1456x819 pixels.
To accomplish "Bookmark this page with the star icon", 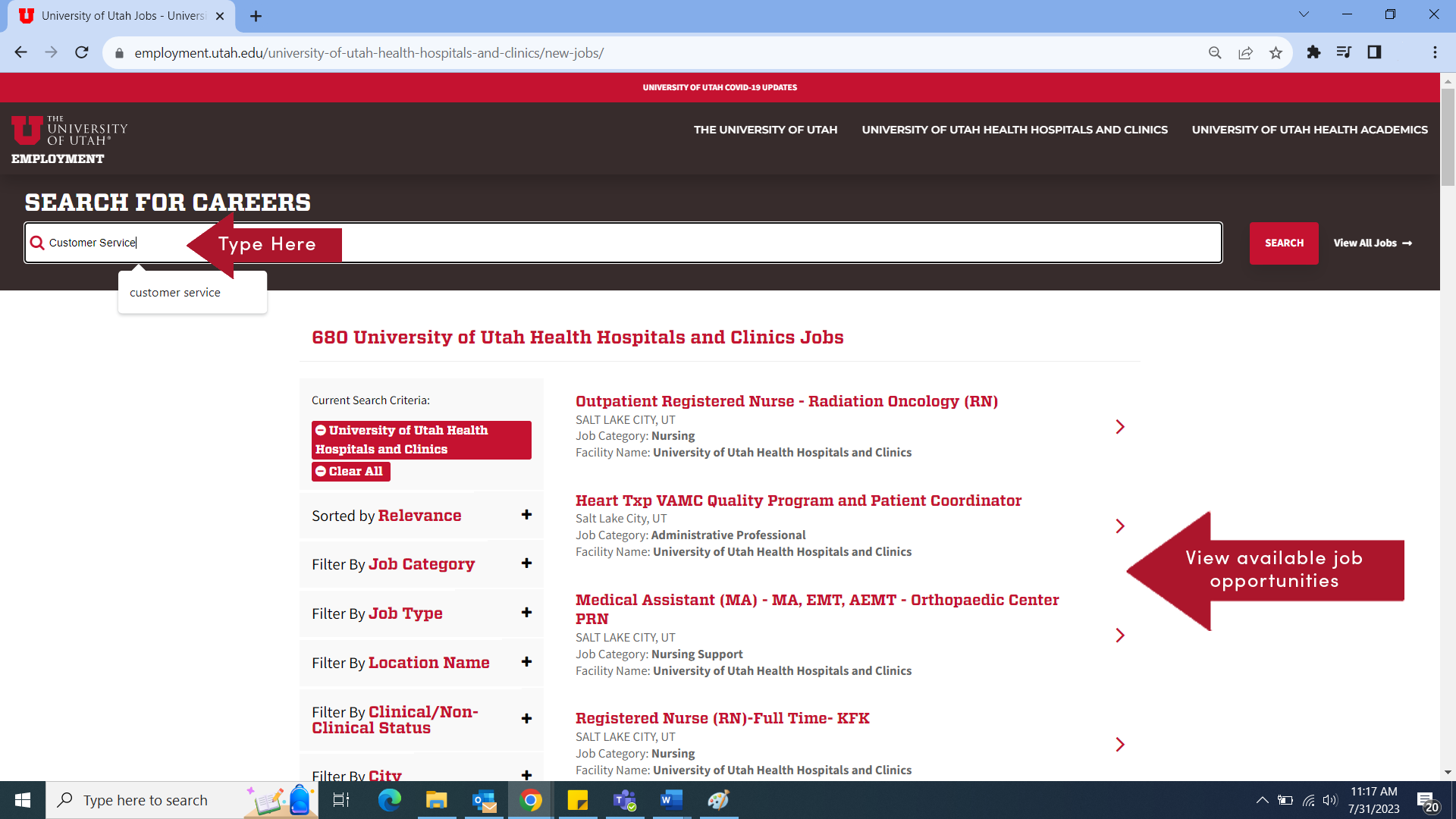I will coord(1276,52).
